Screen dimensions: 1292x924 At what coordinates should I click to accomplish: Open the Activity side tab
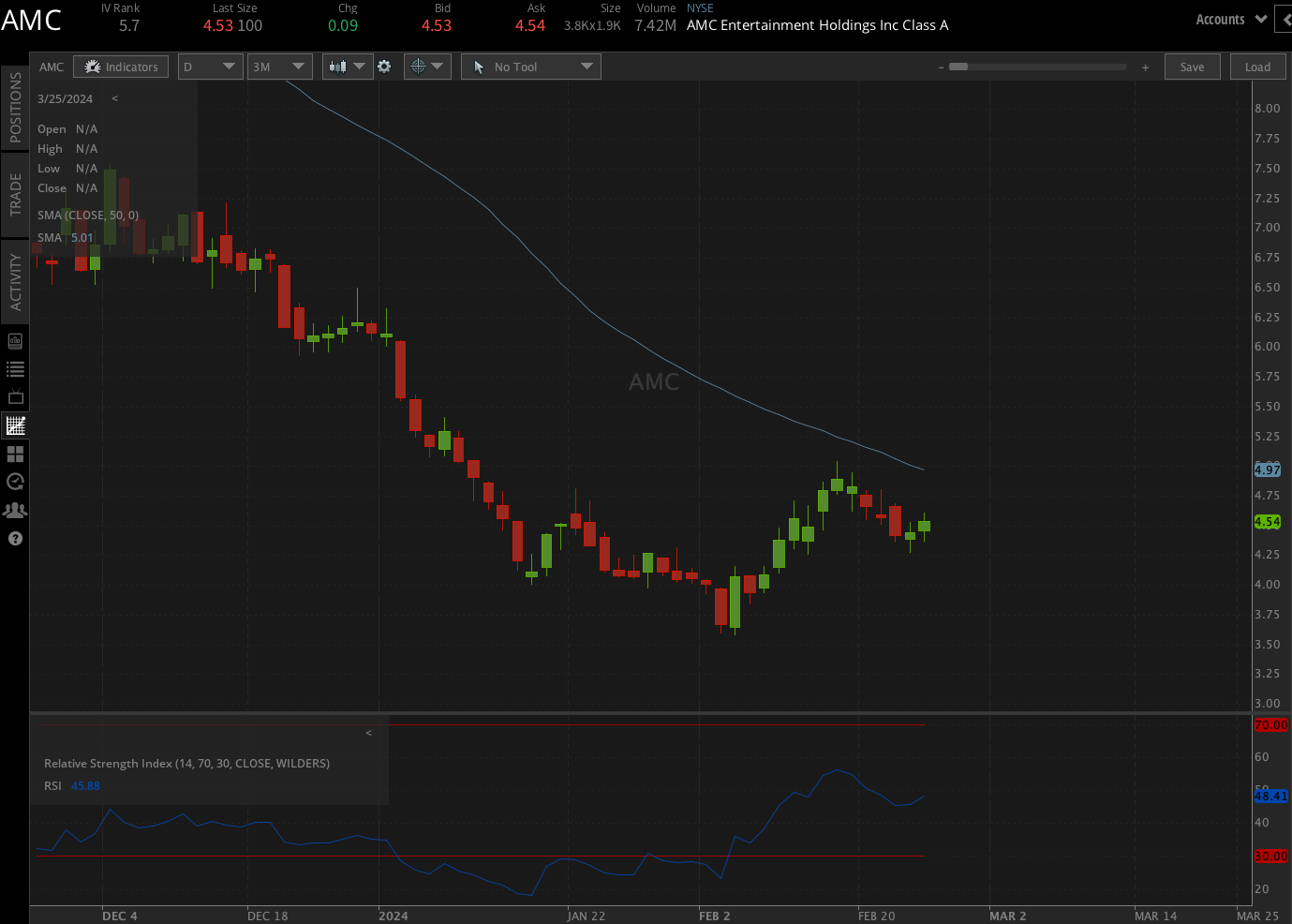pyautogui.click(x=15, y=281)
